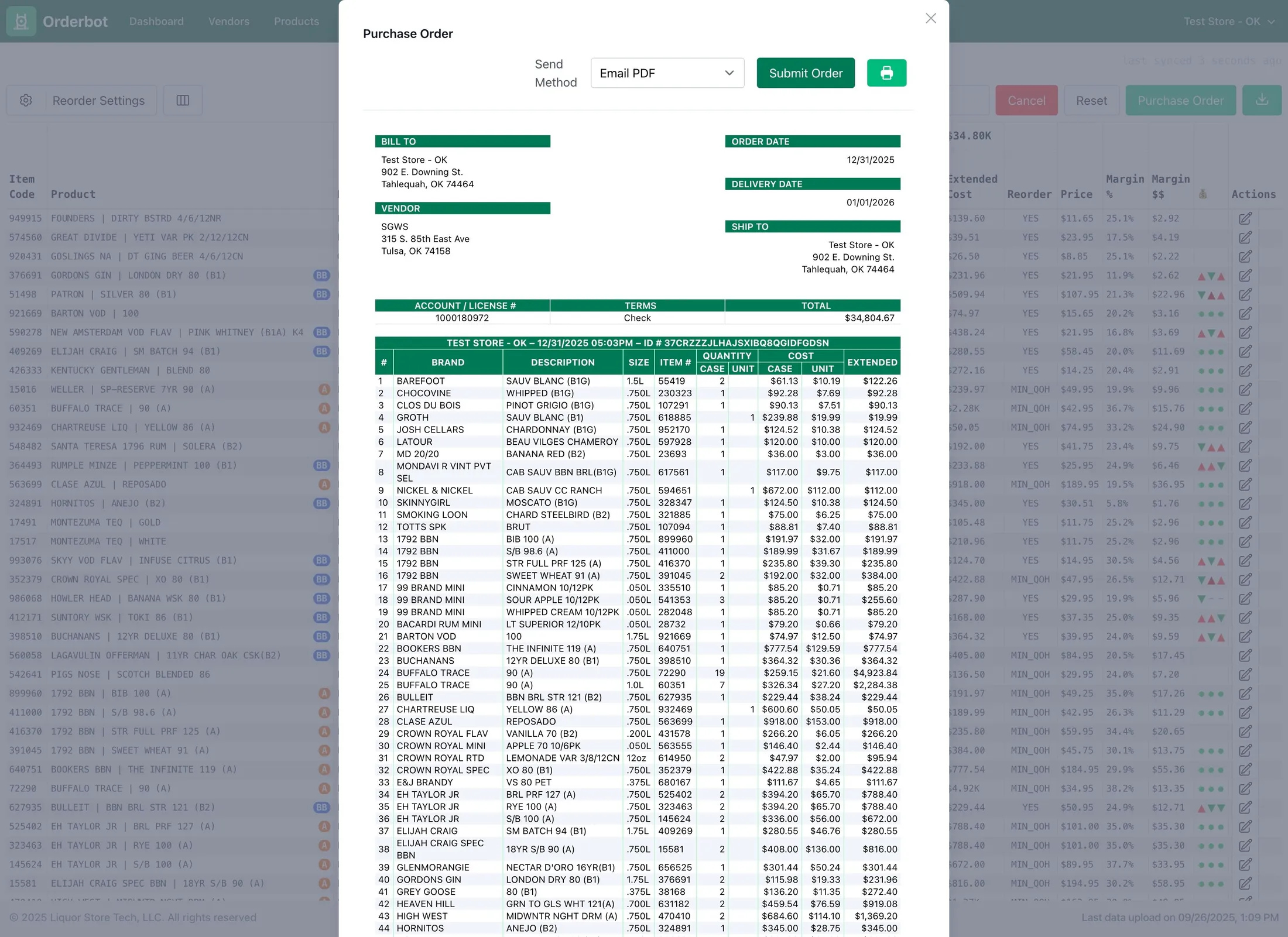Click the trend arrows on PATRON row
This screenshot has width=1288, height=937.
(1211, 295)
